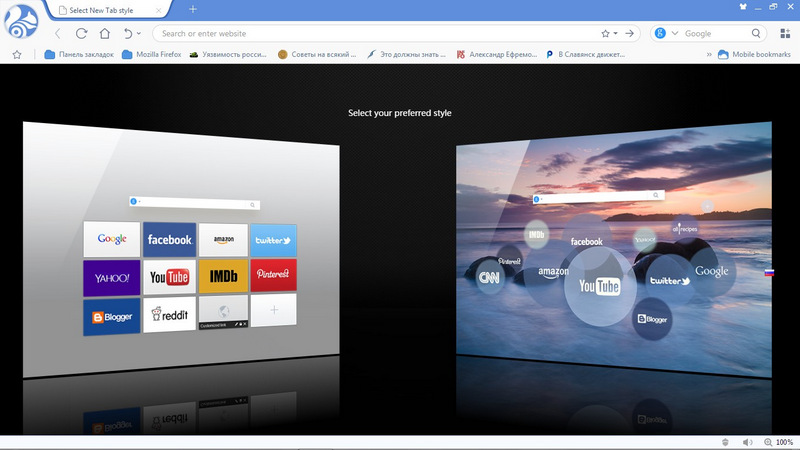Click the IMDb bubble in seascape preview

click(x=536, y=235)
